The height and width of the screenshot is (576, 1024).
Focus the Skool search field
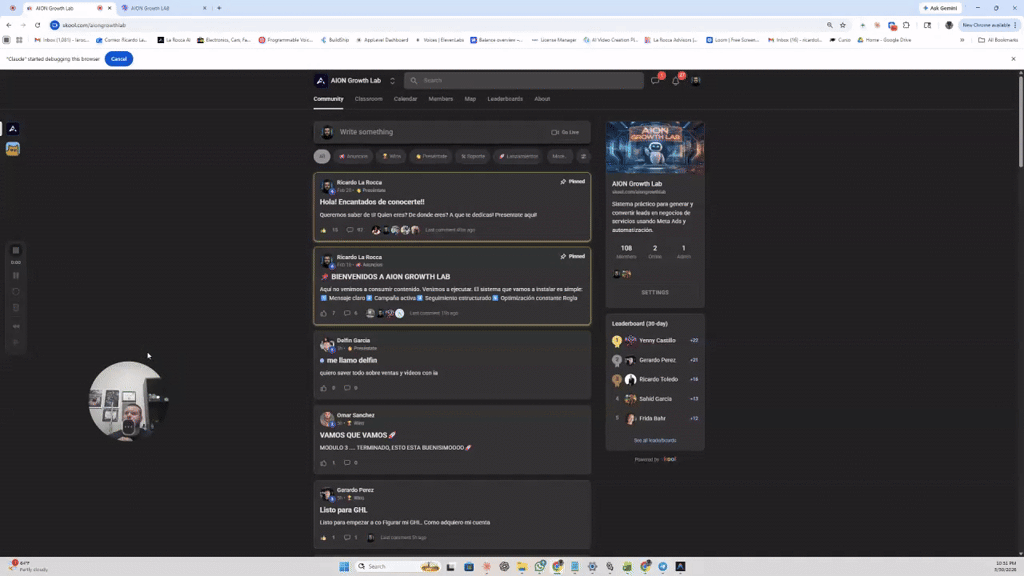click(x=524, y=80)
